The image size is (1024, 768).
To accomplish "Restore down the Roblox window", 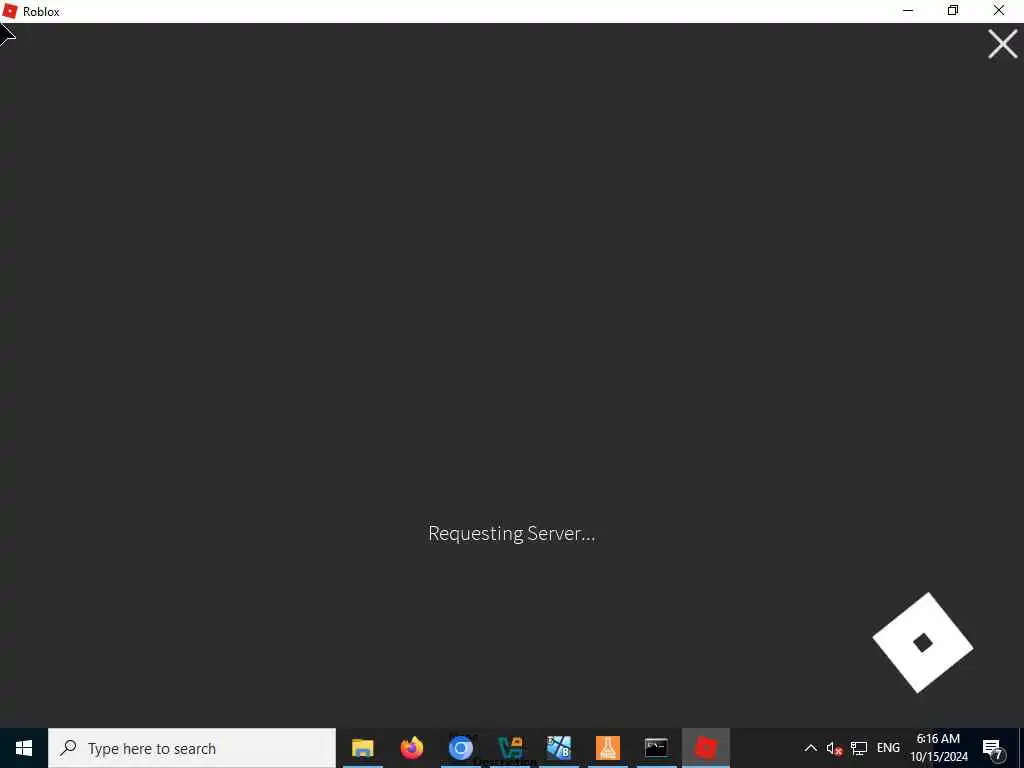I will point(953,10).
